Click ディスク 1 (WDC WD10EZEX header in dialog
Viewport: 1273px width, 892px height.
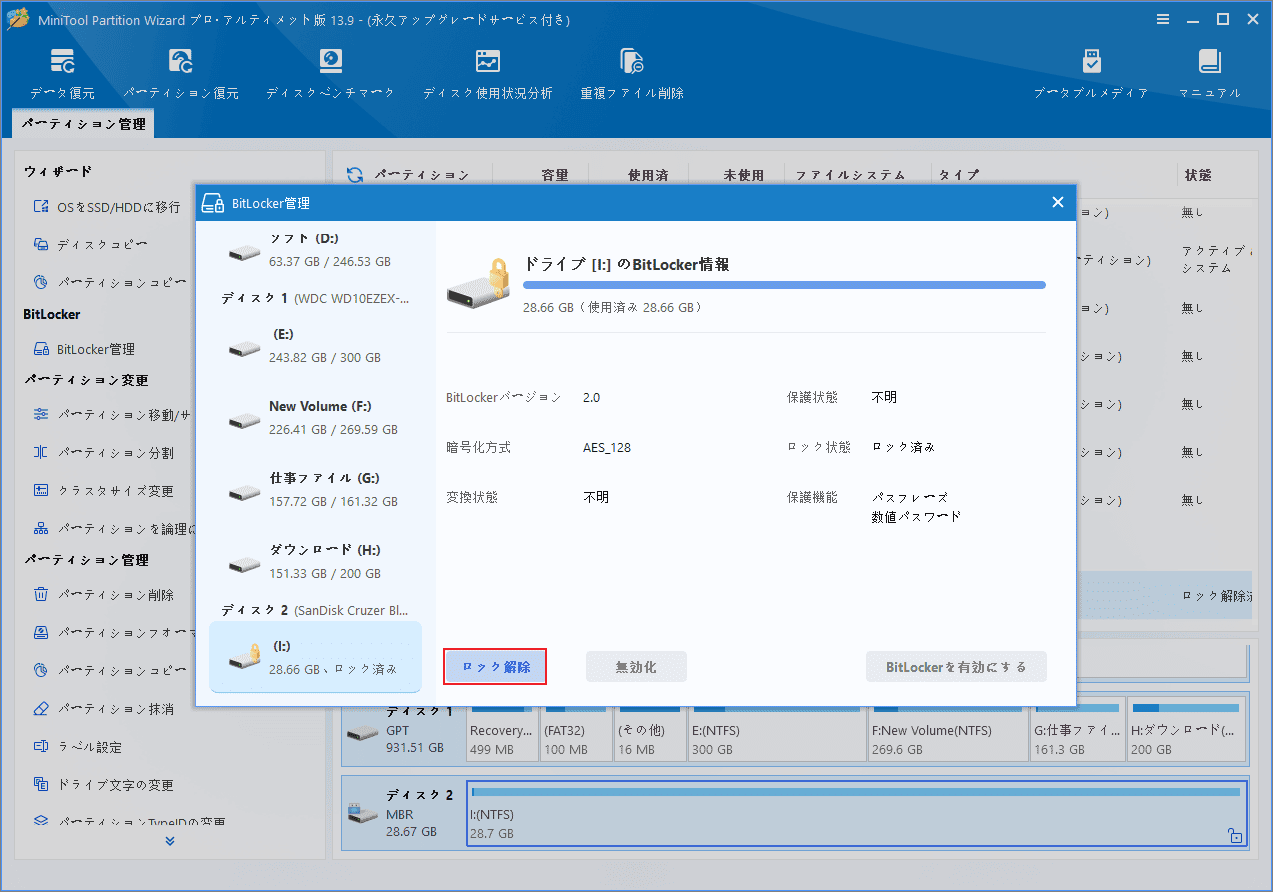click(x=315, y=298)
